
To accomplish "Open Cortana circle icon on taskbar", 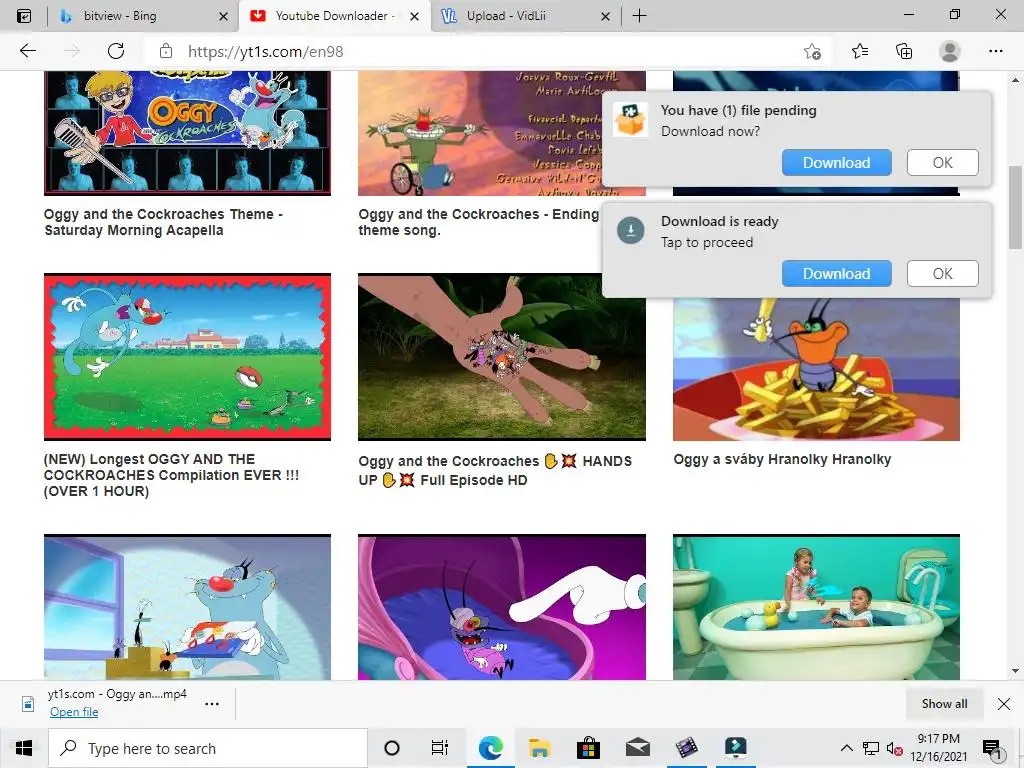I will tap(391, 748).
